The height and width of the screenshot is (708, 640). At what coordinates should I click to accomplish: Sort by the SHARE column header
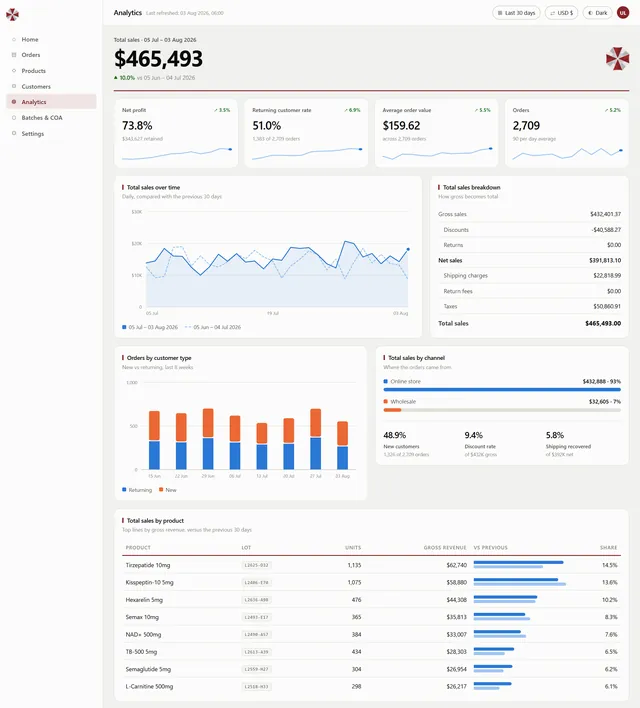coord(608,547)
